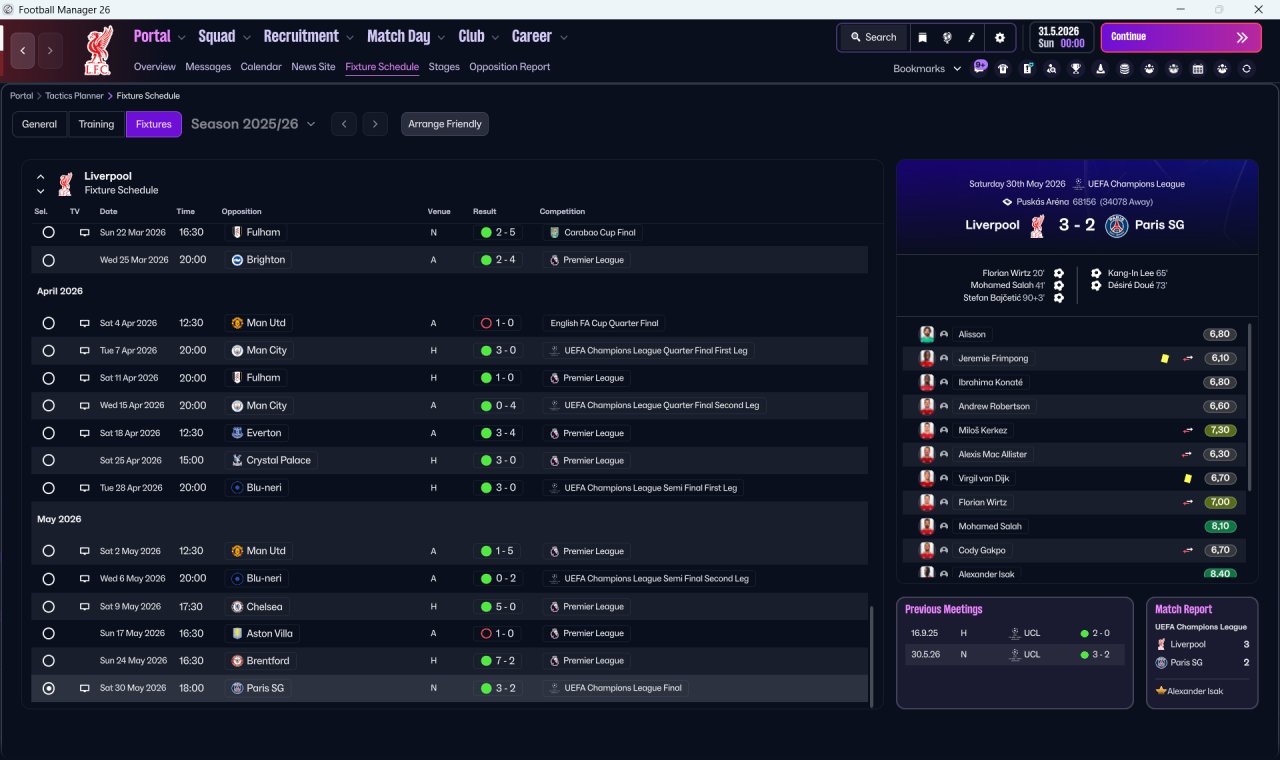
Task: Click the Arrange Friendly button
Action: [x=445, y=124]
